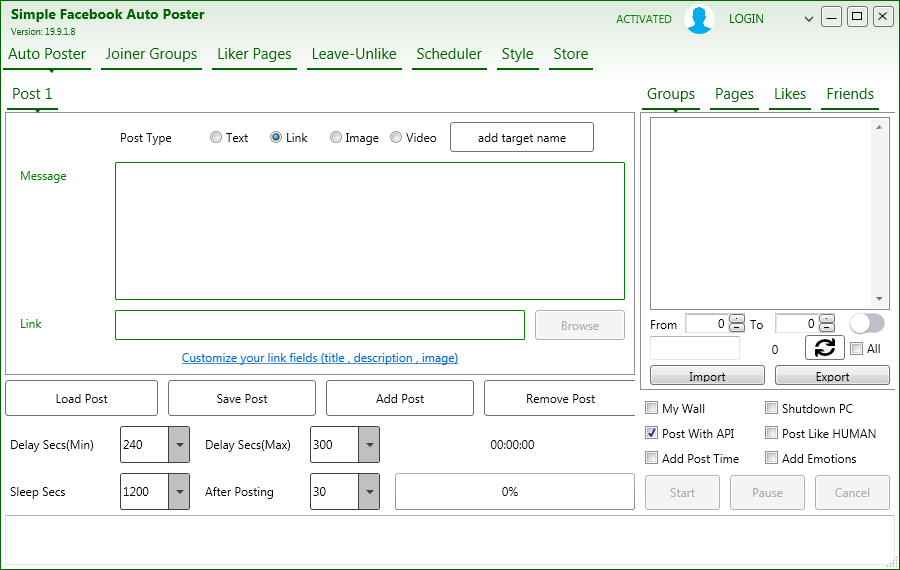Increase the From value with stepper up
This screenshot has height=570, width=900.
point(736,319)
